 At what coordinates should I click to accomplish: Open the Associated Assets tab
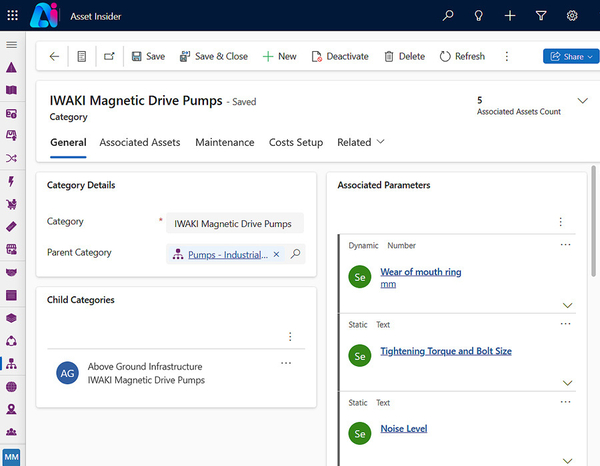pyautogui.click(x=140, y=142)
